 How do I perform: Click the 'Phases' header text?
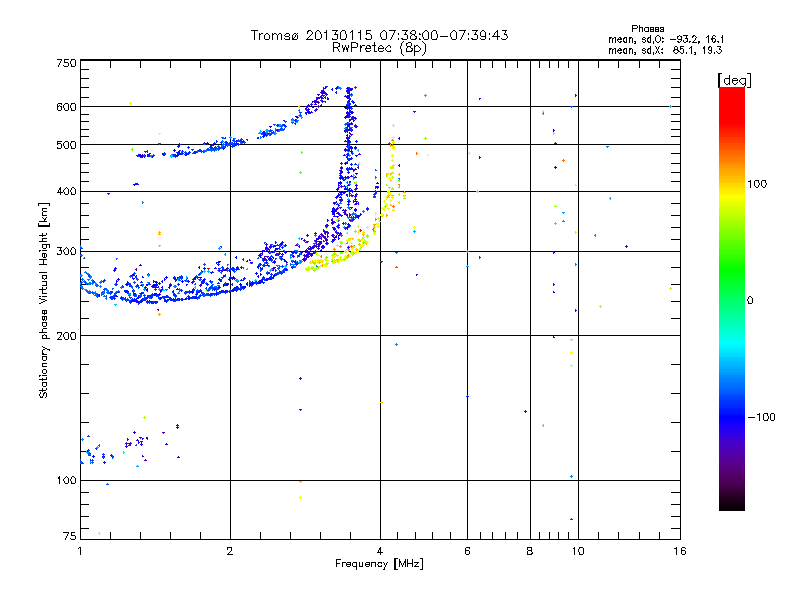(647, 29)
